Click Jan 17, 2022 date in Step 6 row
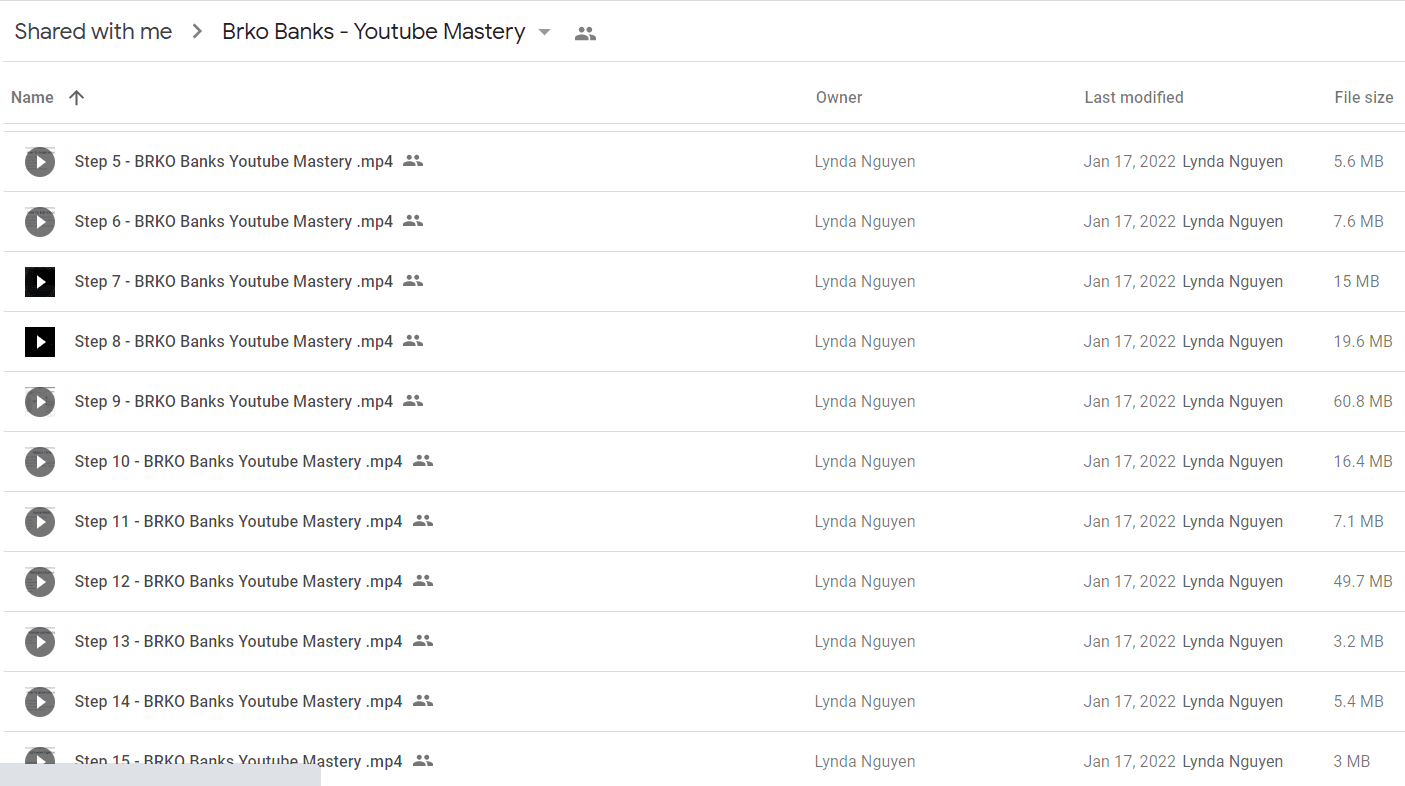The height and width of the screenshot is (786, 1405). click(1129, 221)
